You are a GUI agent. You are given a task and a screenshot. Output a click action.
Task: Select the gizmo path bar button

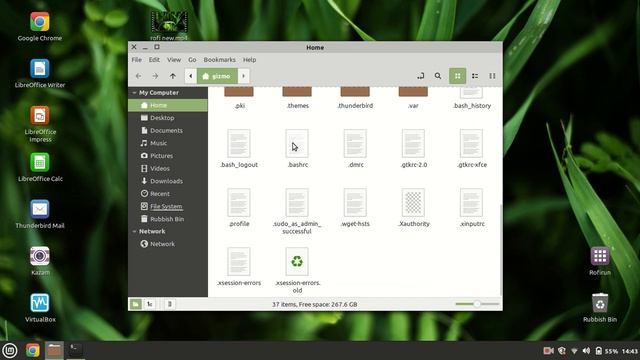[217, 76]
